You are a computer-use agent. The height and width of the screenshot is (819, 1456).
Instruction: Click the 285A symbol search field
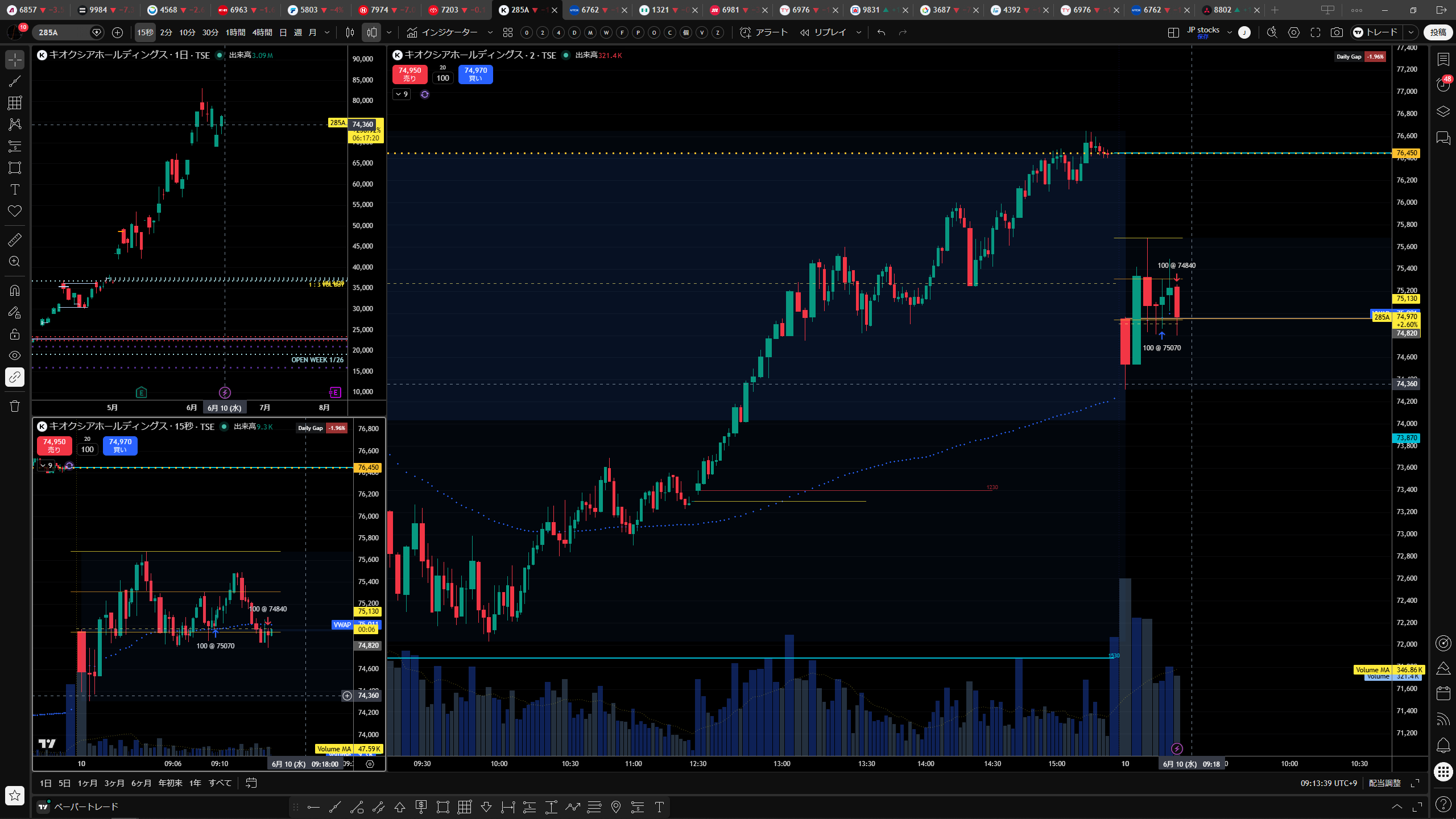coord(63,32)
